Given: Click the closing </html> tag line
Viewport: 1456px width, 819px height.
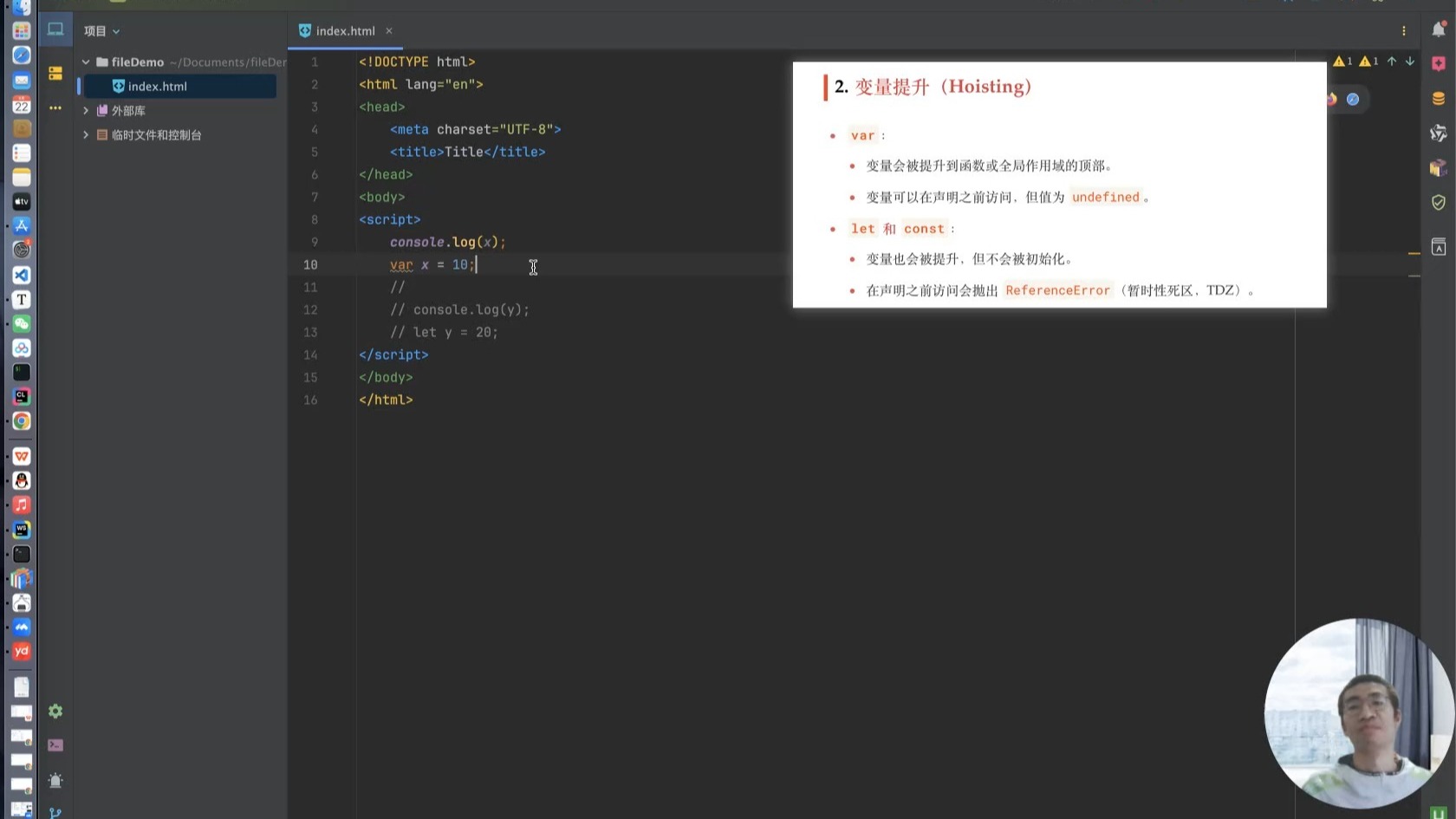Looking at the screenshot, I should tap(386, 400).
